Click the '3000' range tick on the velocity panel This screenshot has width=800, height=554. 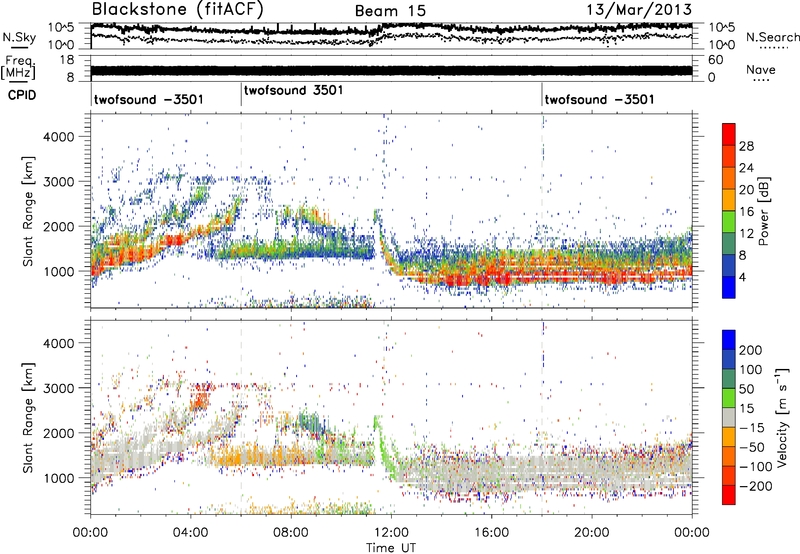[58, 388]
